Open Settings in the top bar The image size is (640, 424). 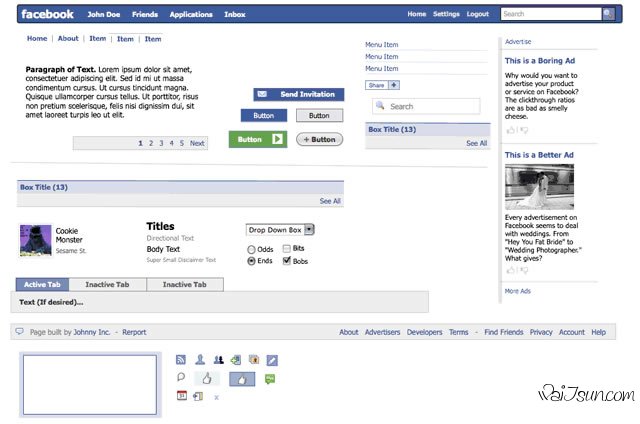click(x=446, y=14)
